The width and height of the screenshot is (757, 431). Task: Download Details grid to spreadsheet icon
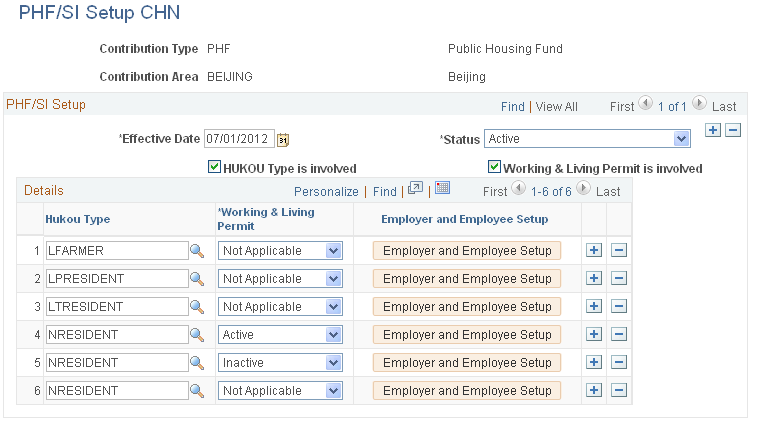point(442,188)
